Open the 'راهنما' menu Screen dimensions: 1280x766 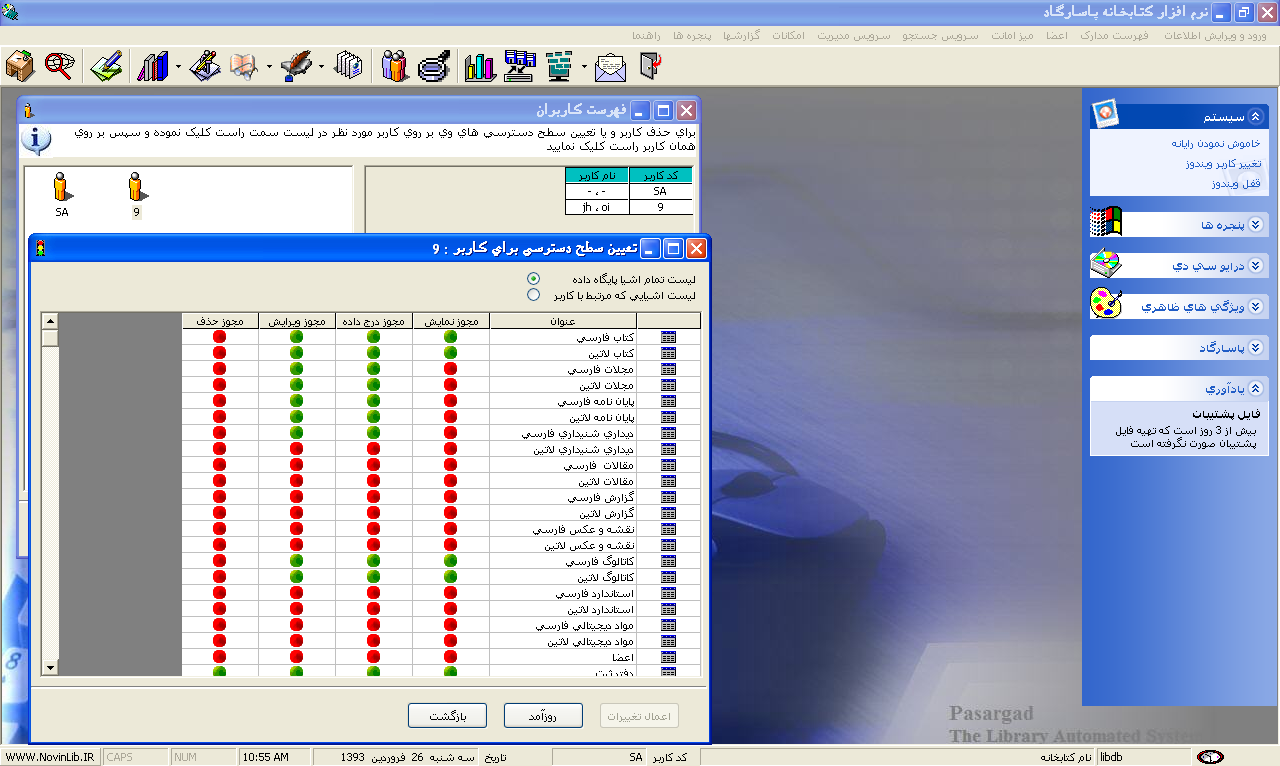[x=645, y=35]
